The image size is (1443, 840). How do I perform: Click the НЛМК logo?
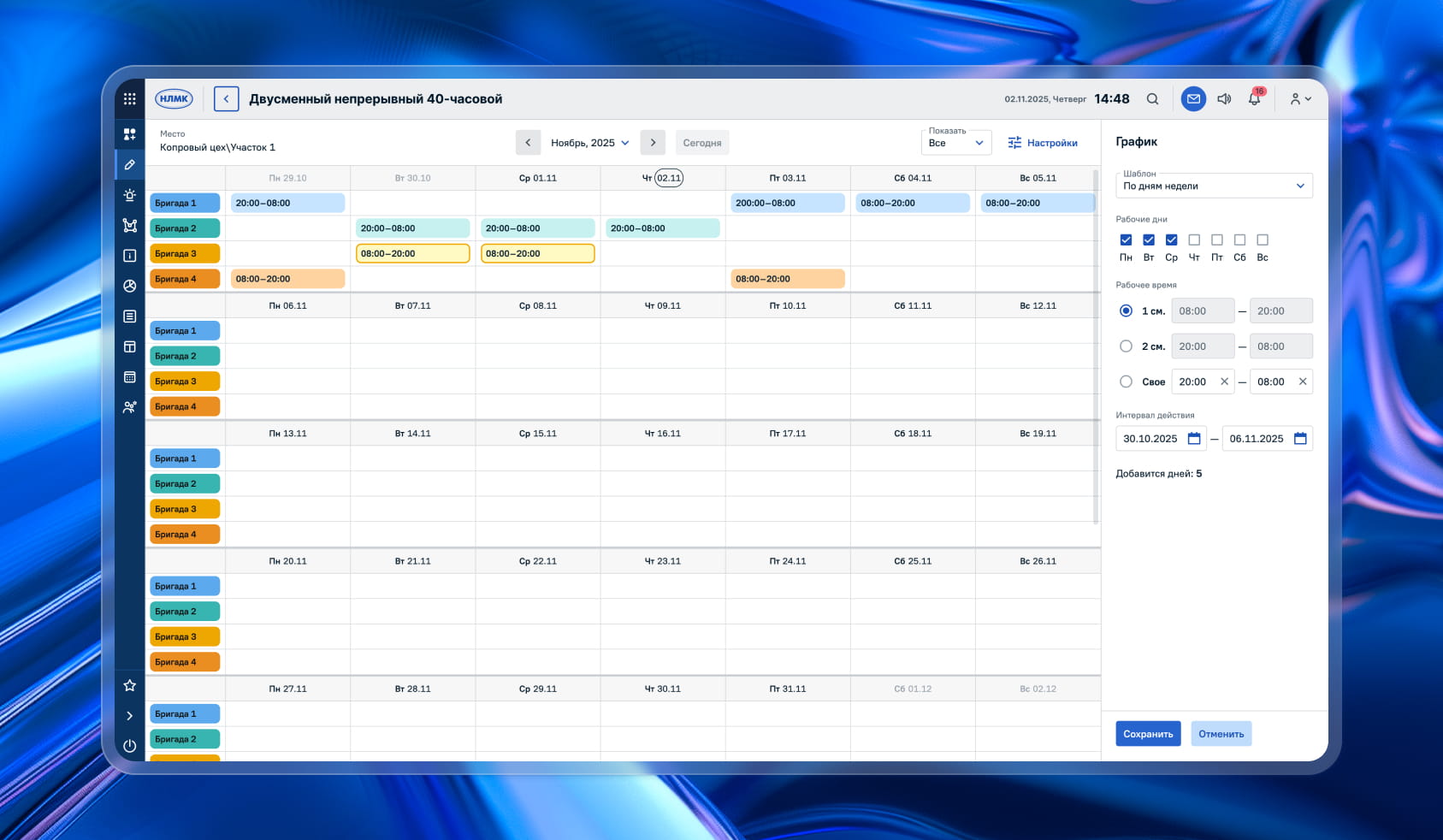click(x=174, y=98)
